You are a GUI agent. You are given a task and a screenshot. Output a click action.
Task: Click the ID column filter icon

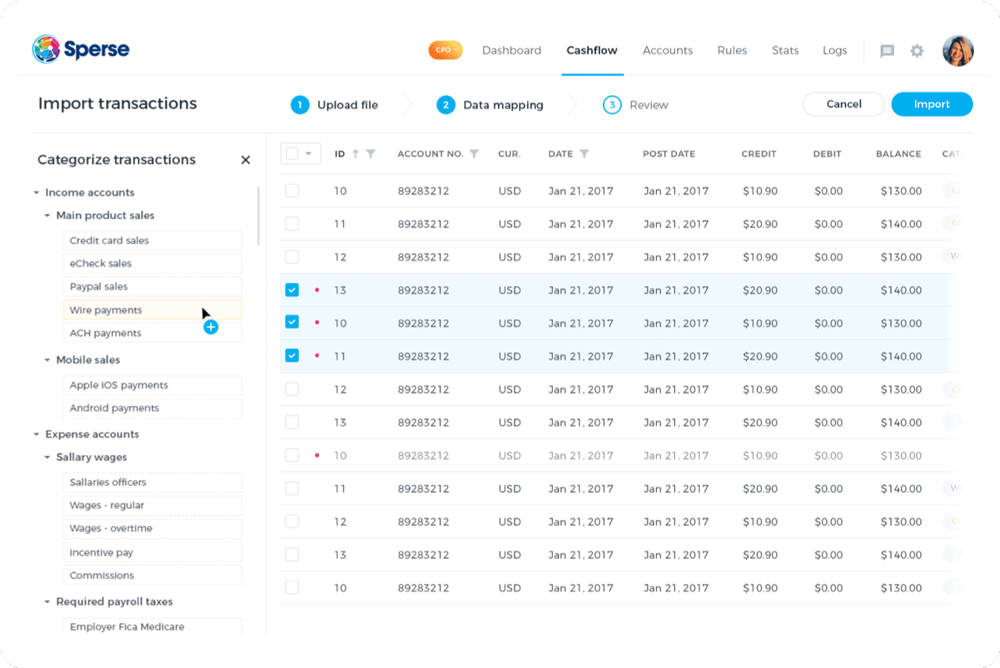coord(371,154)
